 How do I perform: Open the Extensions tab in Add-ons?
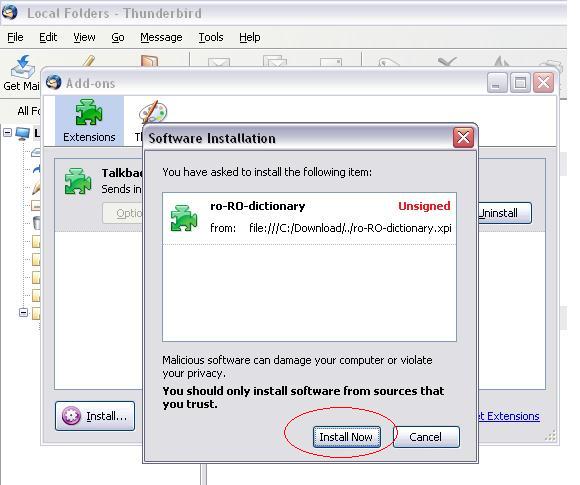click(89, 121)
